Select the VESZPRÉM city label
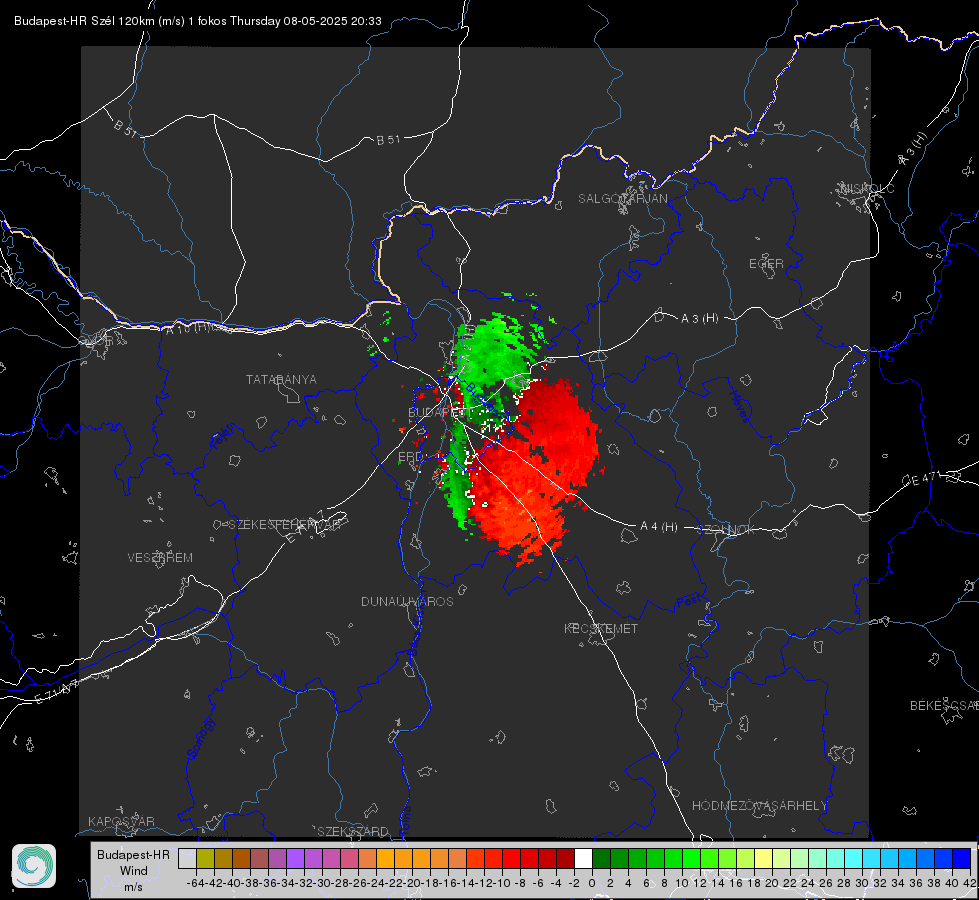 (160, 558)
